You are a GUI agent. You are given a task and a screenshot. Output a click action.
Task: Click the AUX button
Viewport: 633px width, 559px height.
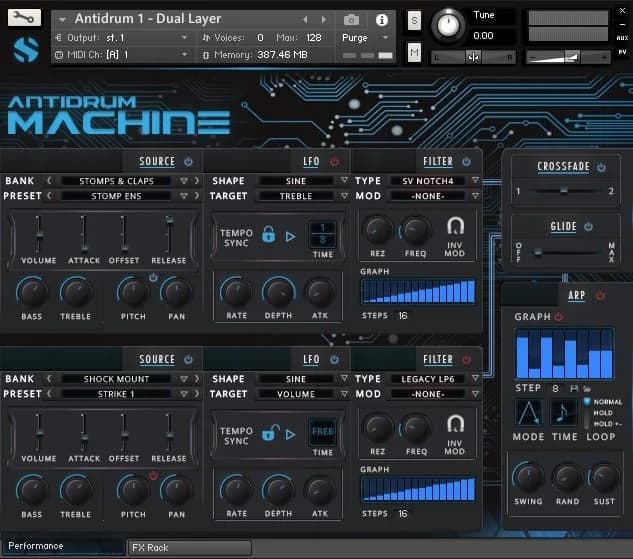pyautogui.click(x=622, y=38)
